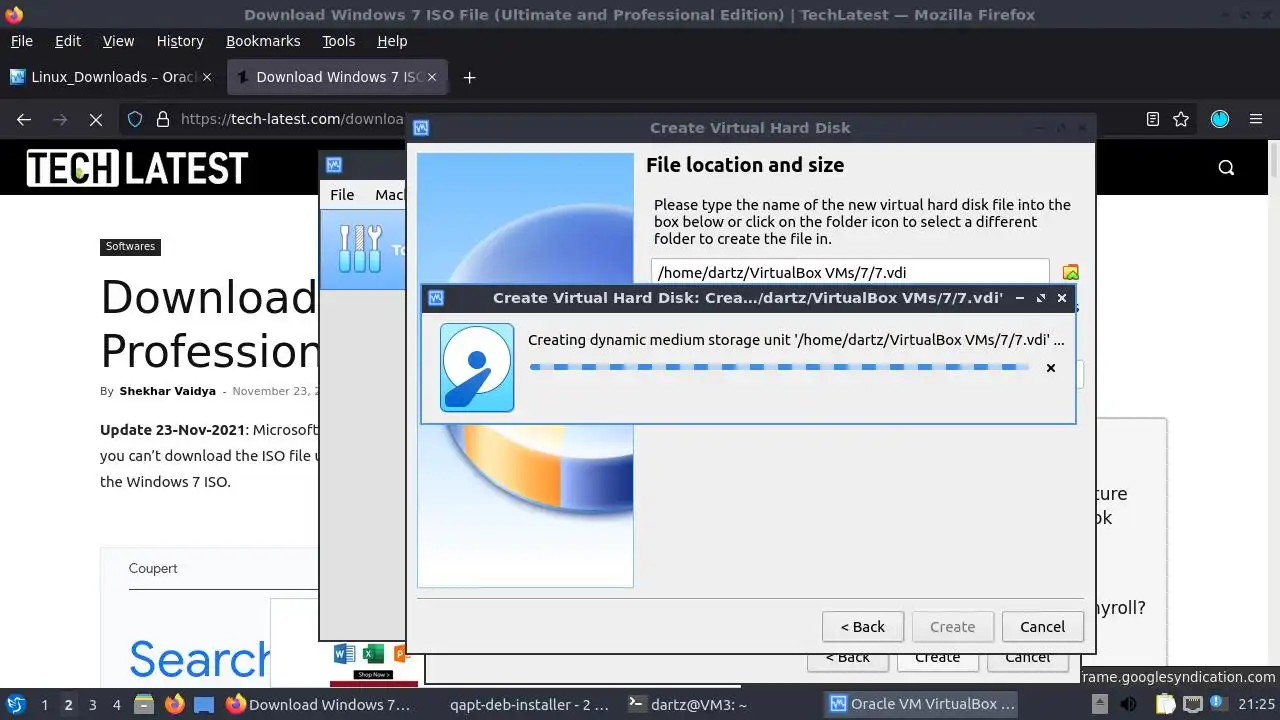
Task: Click the hard disk icon in progress dialog
Action: (x=477, y=367)
